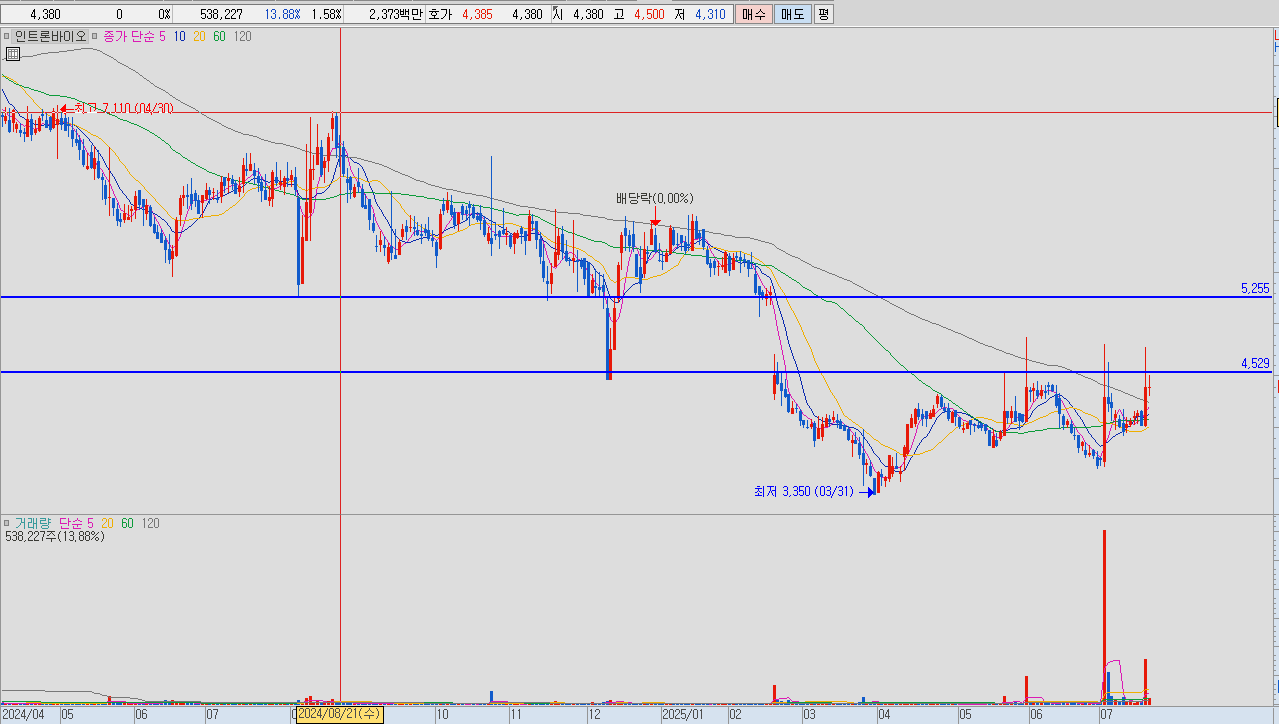Image resolution: width=1279 pixels, height=724 pixels.
Task: Click the 배당락(0.00%) ex-dividend marker
Action: point(654,198)
